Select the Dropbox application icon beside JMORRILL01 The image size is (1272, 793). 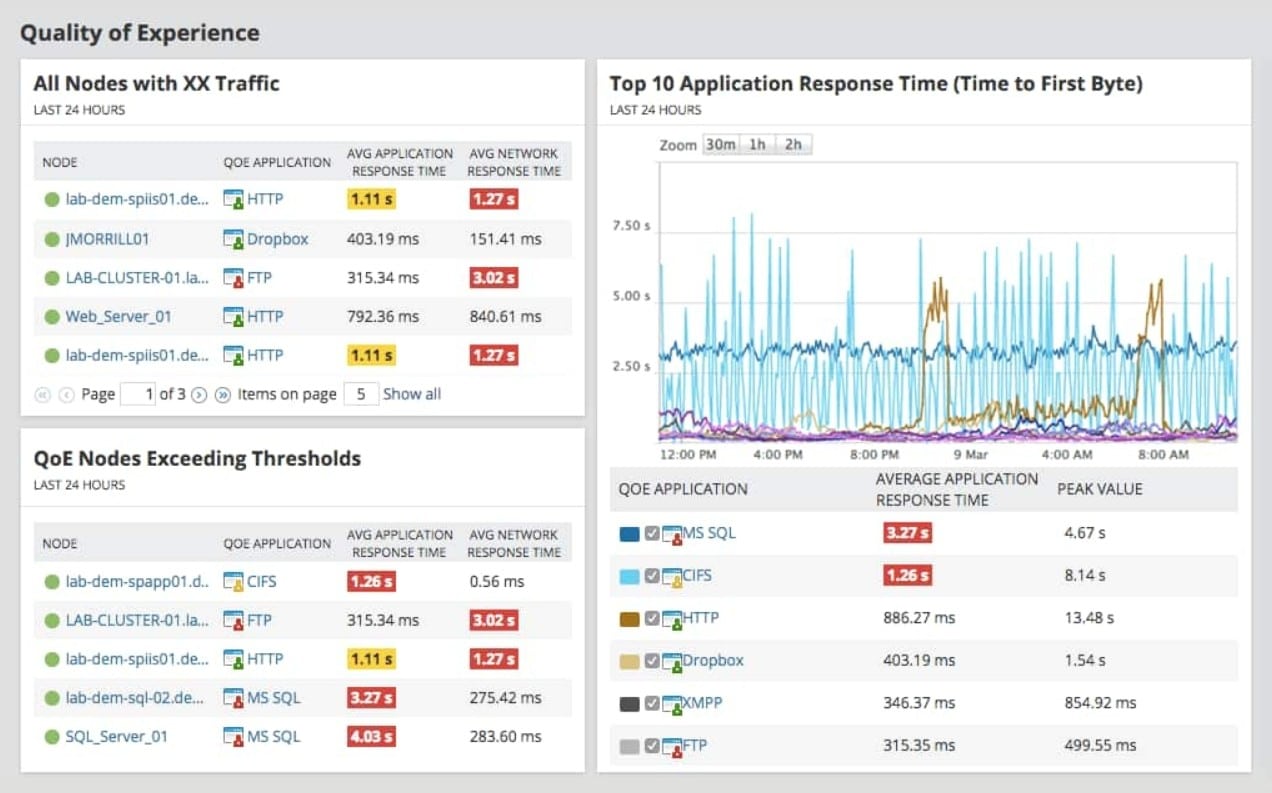pyautogui.click(x=235, y=238)
